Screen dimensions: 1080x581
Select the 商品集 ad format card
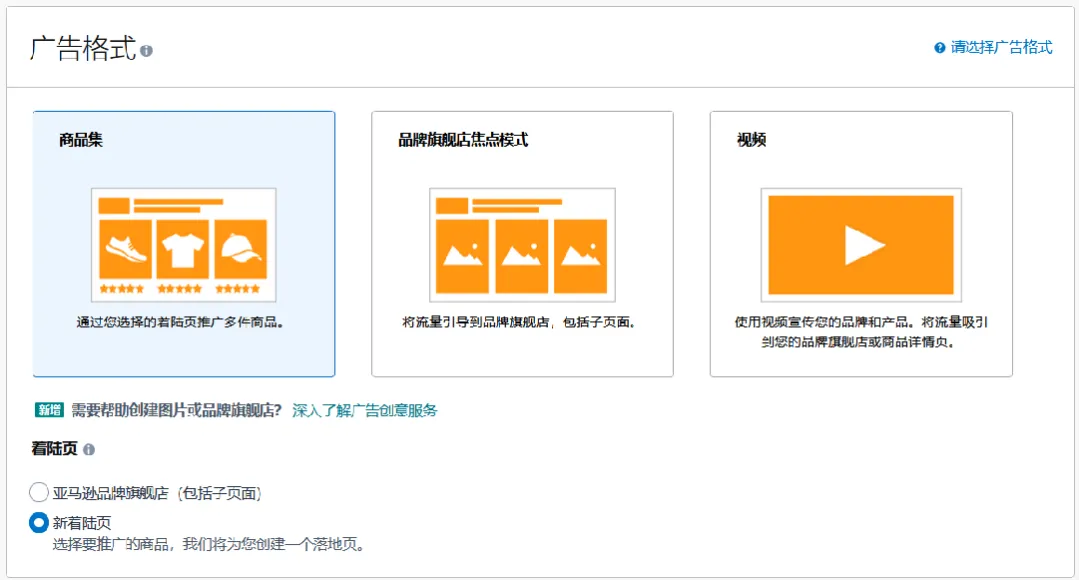tap(184, 244)
